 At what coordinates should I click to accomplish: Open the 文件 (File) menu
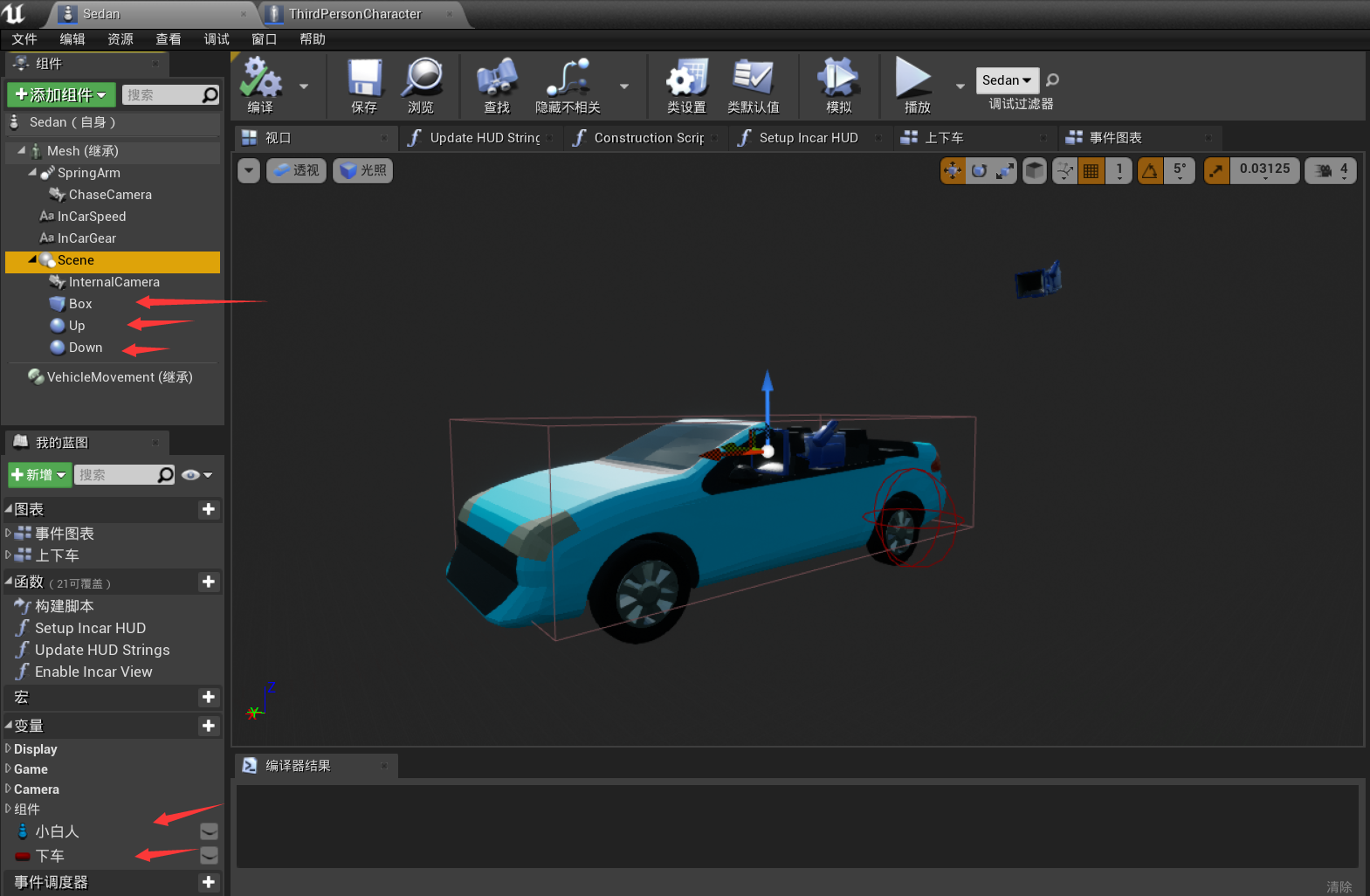24,39
